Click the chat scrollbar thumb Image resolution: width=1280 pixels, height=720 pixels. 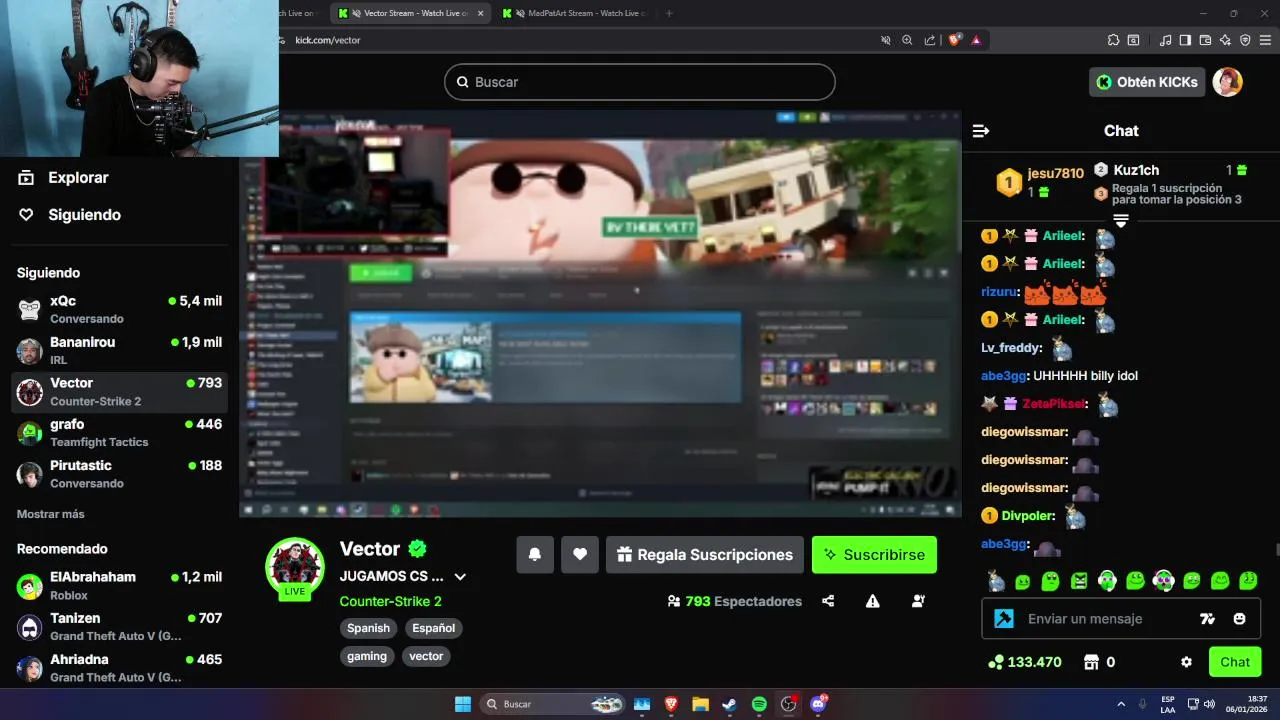(1276, 550)
